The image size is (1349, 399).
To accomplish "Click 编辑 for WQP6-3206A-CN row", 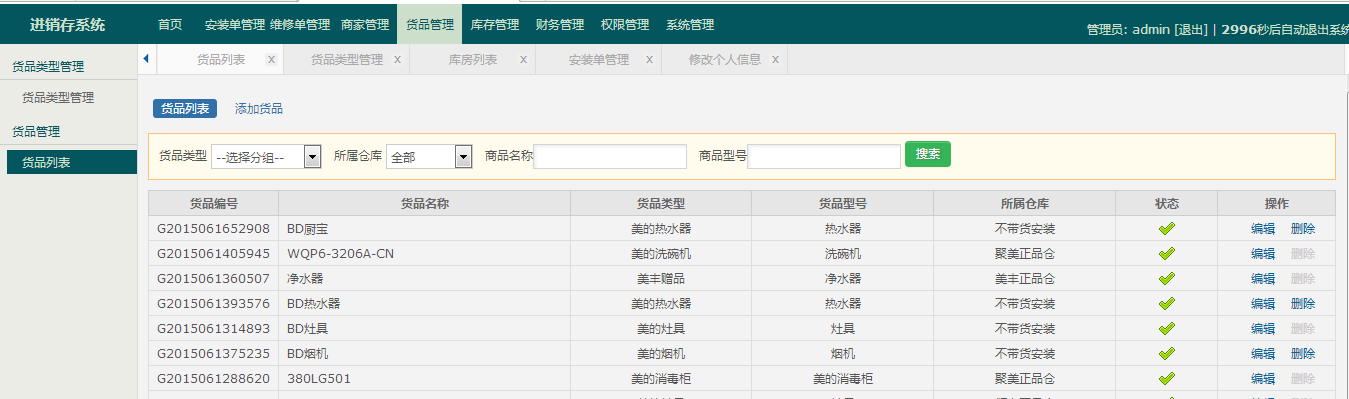I will [x=1263, y=254].
